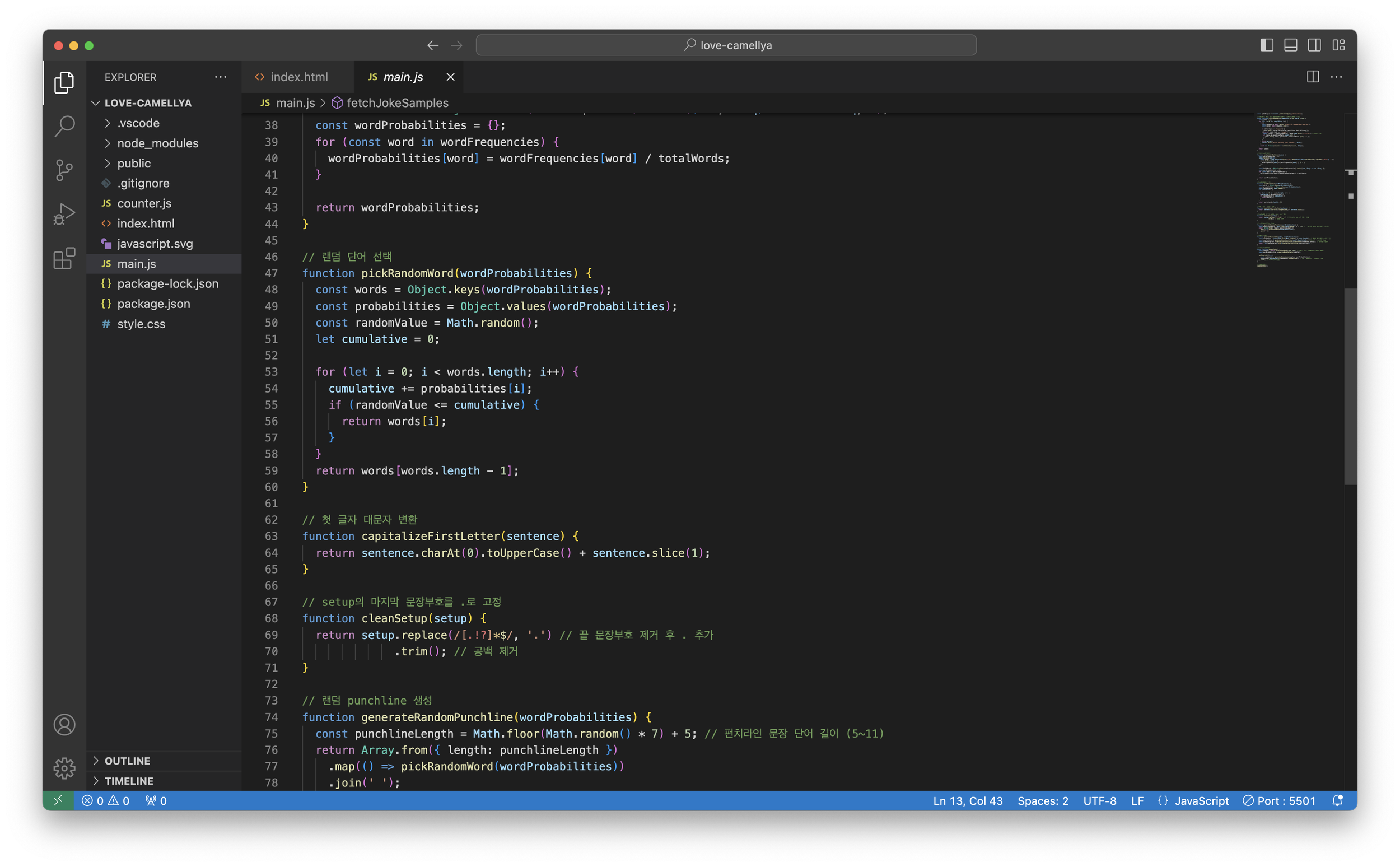Image resolution: width=1400 pixels, height=867 pixels.
Task: Expand the TIMELINE section
Action: (x=128, y=780)
